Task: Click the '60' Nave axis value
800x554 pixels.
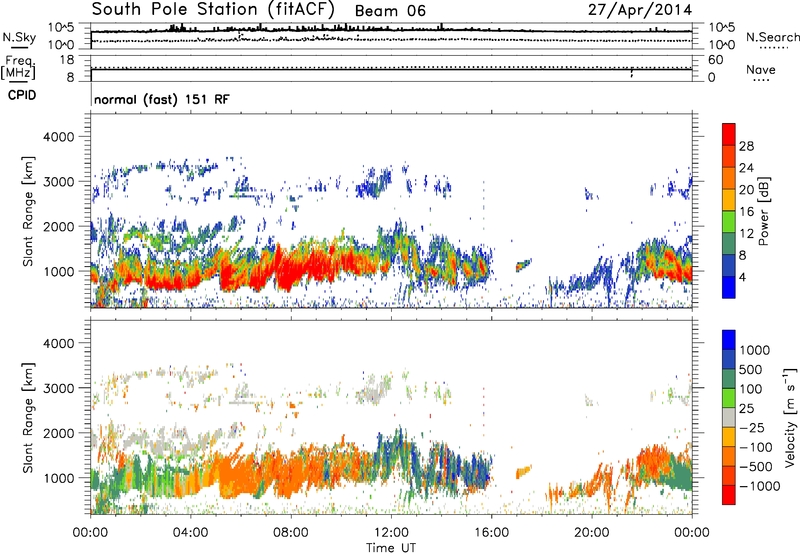Action: 715,60
